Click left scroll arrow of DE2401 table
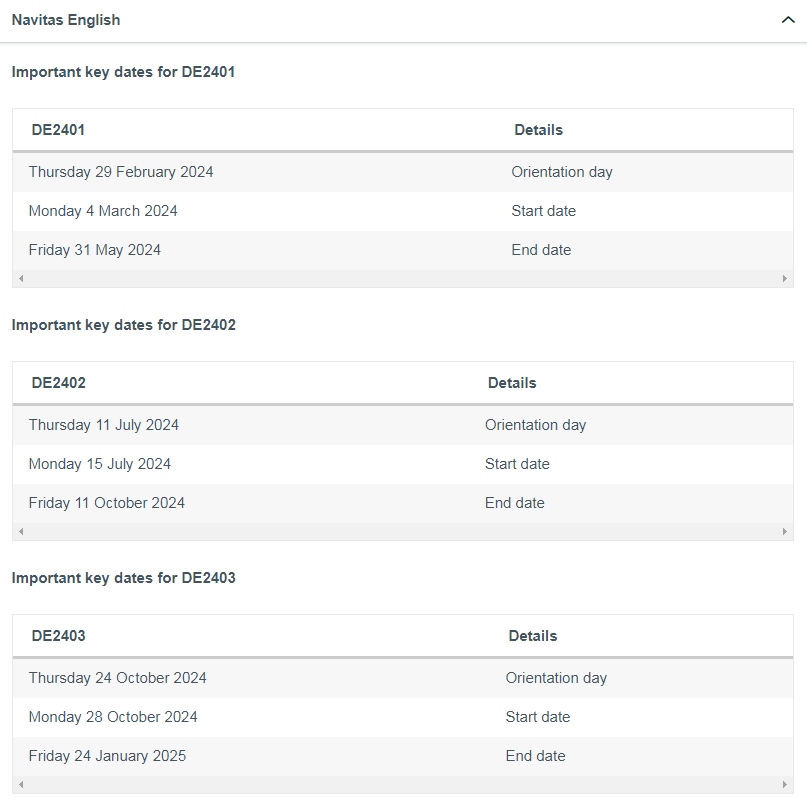The width and height of the screenshot is (807, 806). tap(21, 278)
